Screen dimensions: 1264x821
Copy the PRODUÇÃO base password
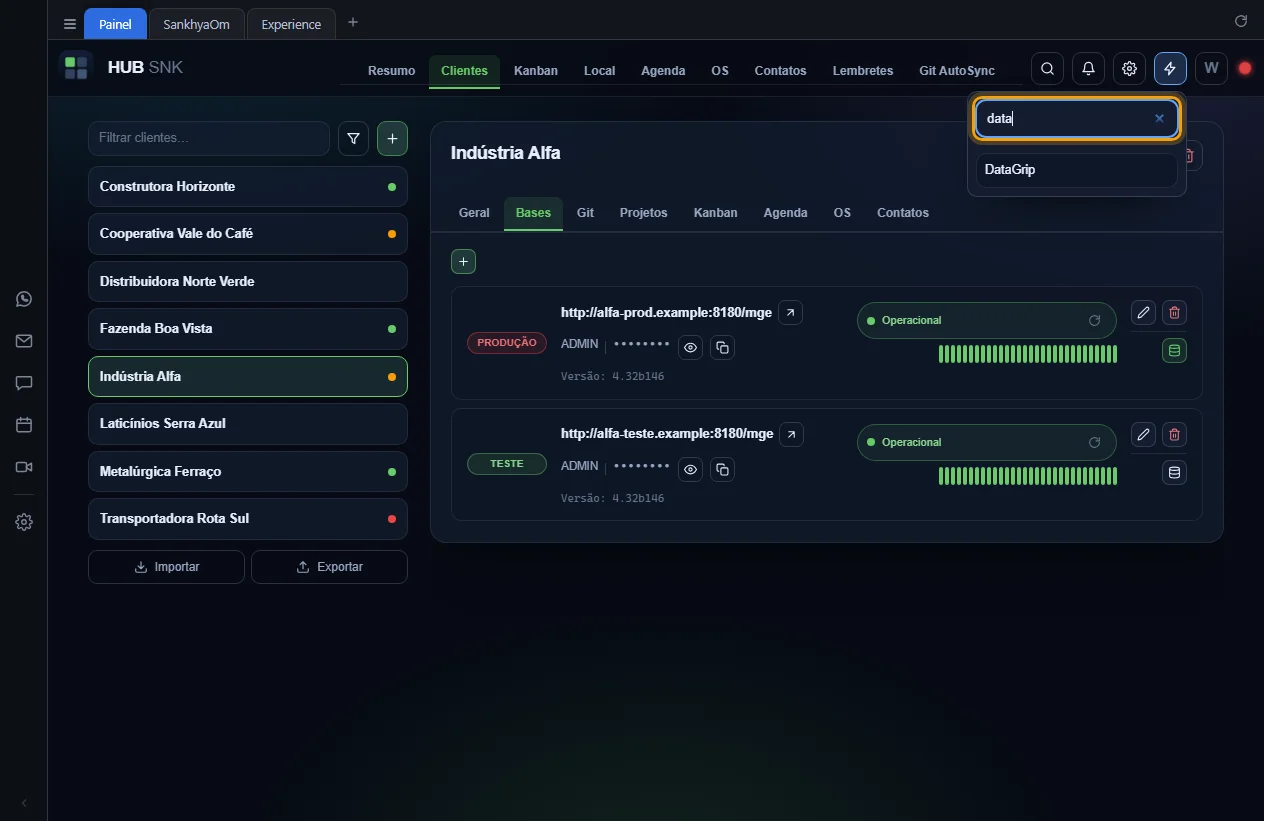[x=722, y=348]
